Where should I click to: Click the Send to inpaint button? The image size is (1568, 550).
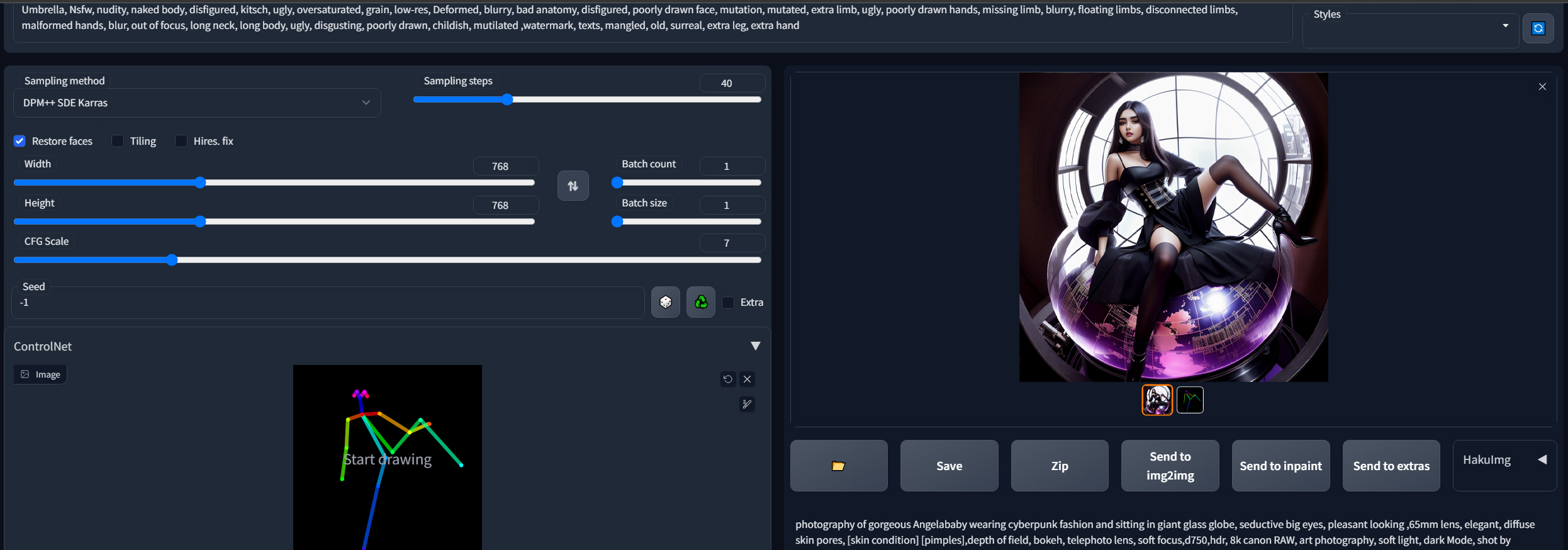point(1280,466)
